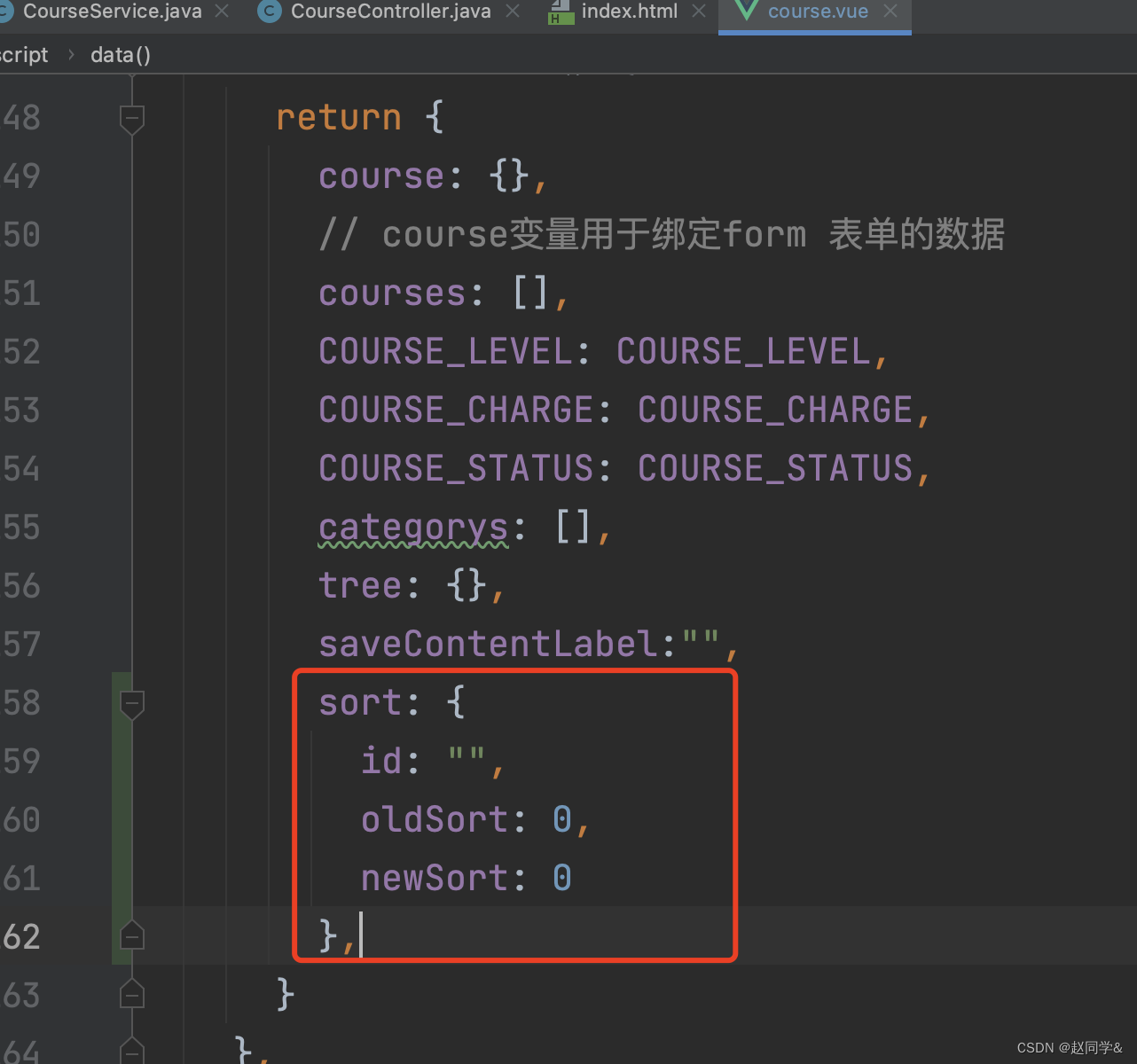Screen dimensions: 1137x1064
Task: Click the Vue icon on course.vue tab
Action: 747,11
